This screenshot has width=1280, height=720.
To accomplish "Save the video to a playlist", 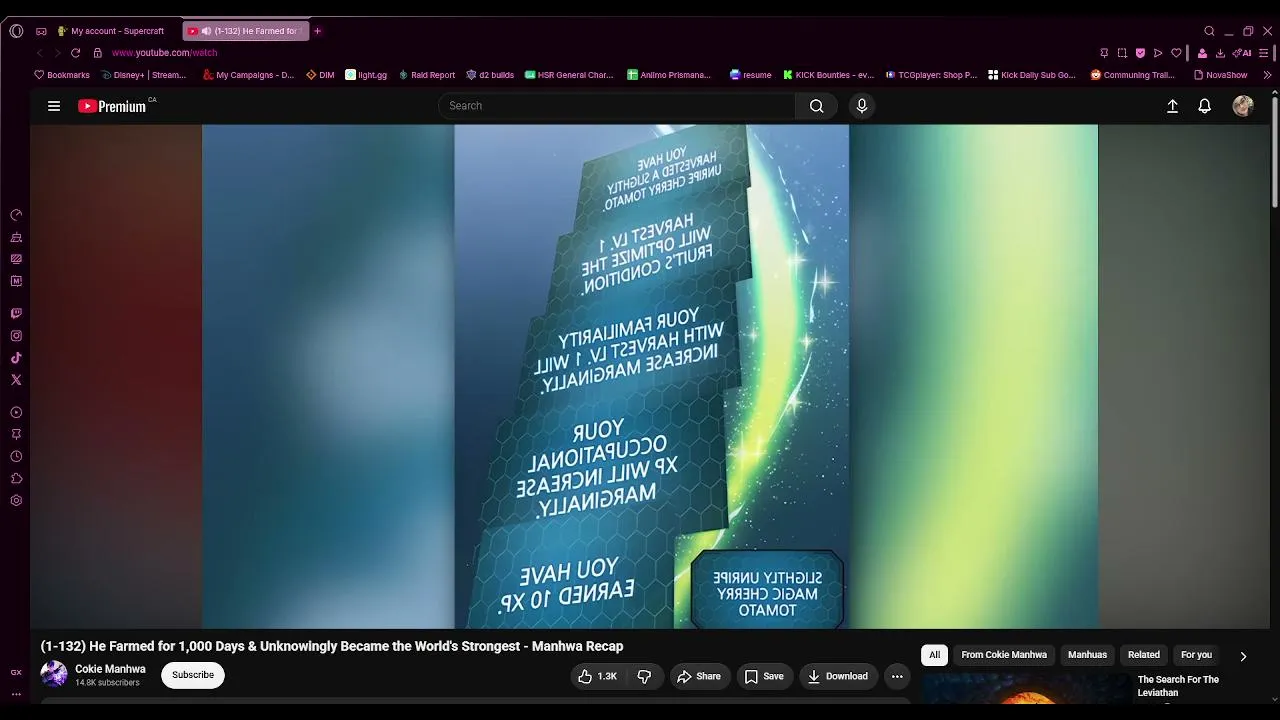I will 763,676.
